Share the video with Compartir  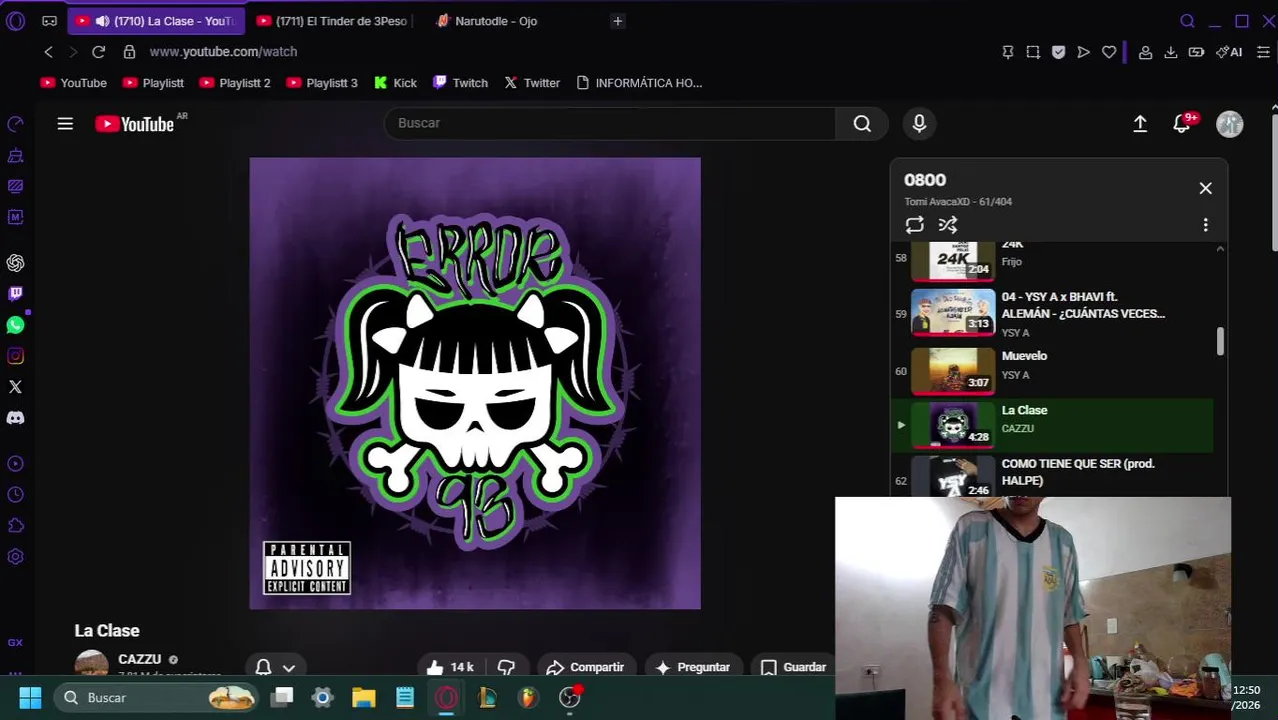coord(586,667)
